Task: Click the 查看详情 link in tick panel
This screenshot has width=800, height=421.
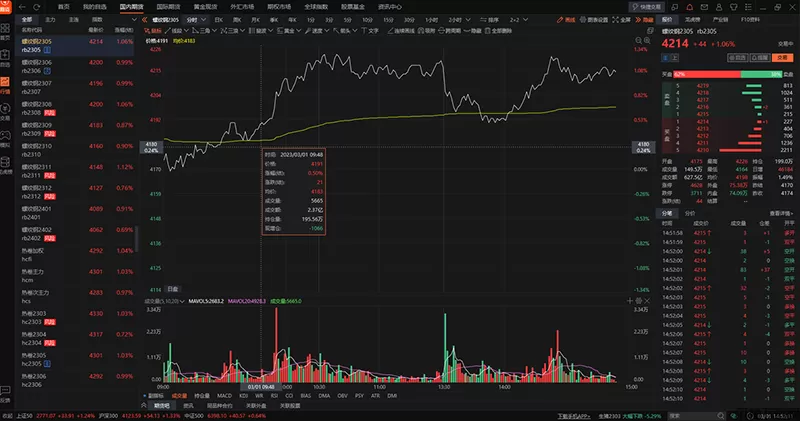Action: pos(781,213)
